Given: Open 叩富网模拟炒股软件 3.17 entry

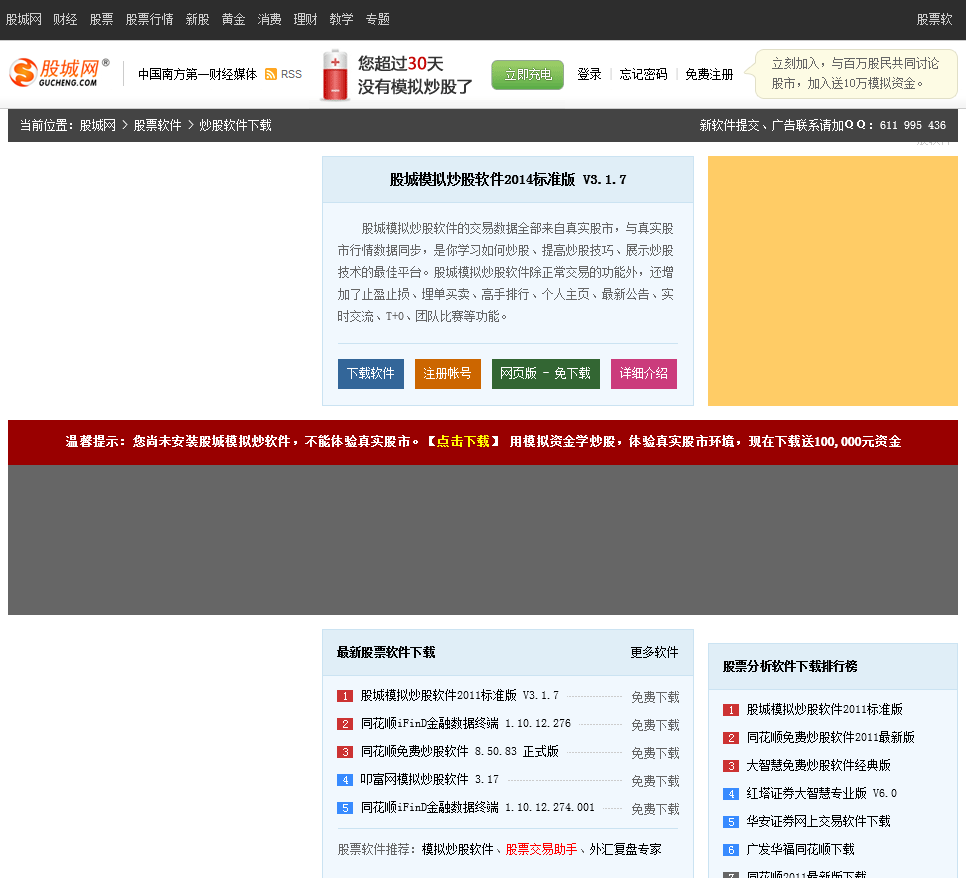Looking at the screenshot, I should coord(429,779).
